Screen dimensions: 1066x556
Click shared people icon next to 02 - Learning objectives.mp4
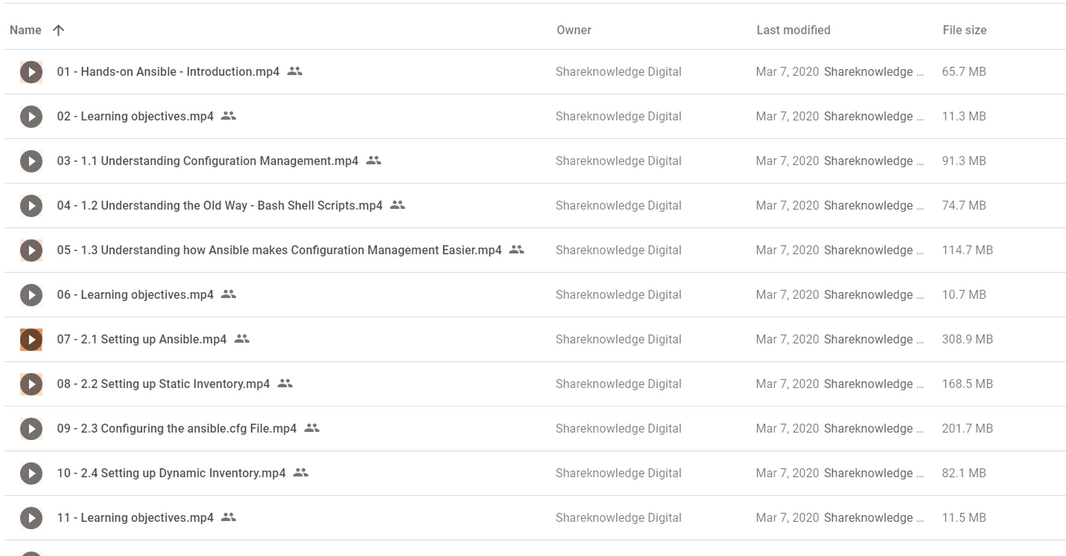coord(228,116)
